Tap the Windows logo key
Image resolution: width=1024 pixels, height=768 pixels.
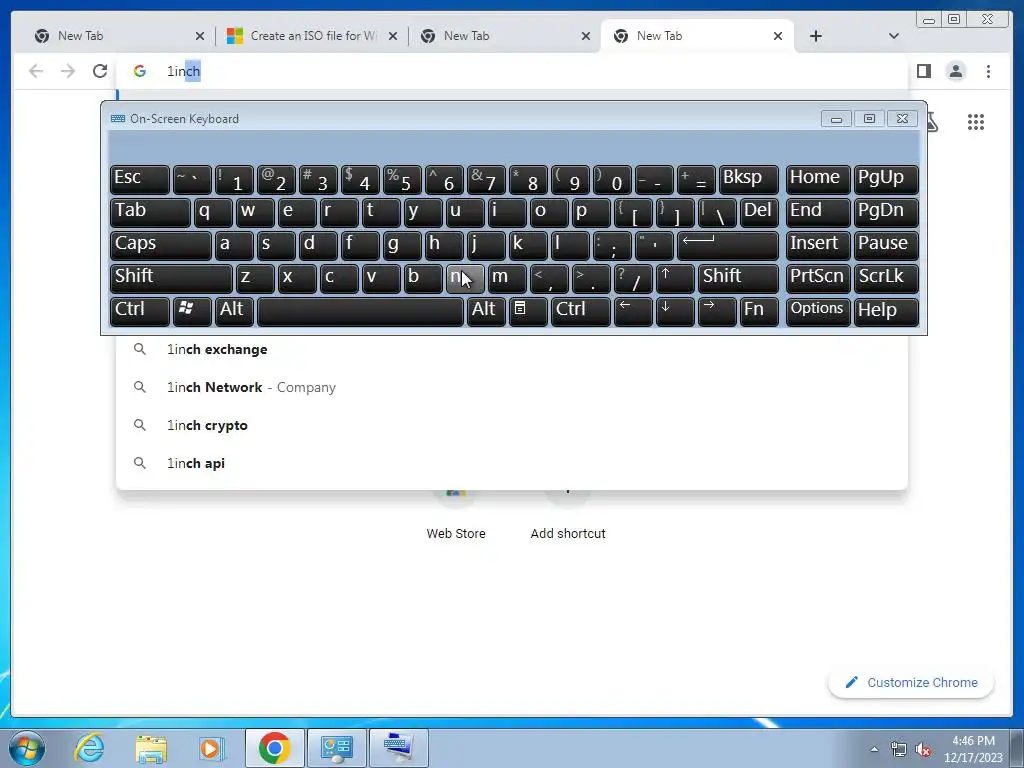click(192, 311)
